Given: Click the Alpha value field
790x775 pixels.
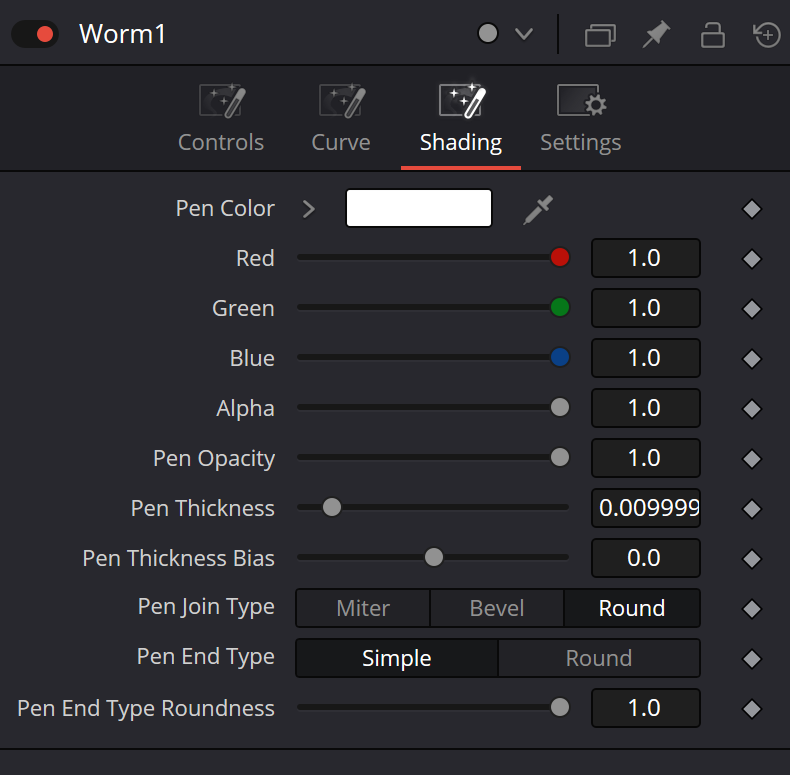Looking at the screenshot, I should point(645,408).
